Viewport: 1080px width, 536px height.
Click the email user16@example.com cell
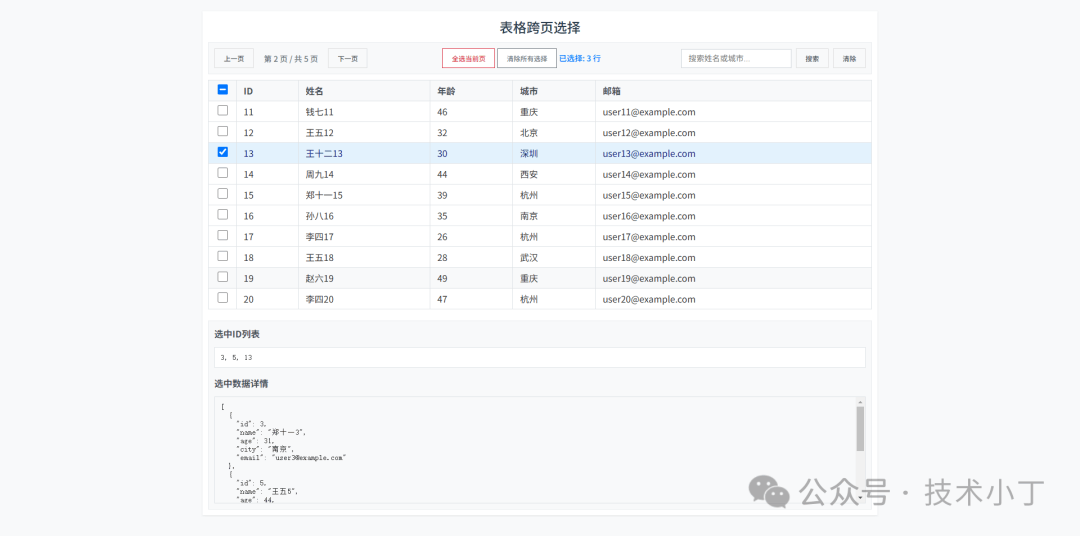(649, 216)
